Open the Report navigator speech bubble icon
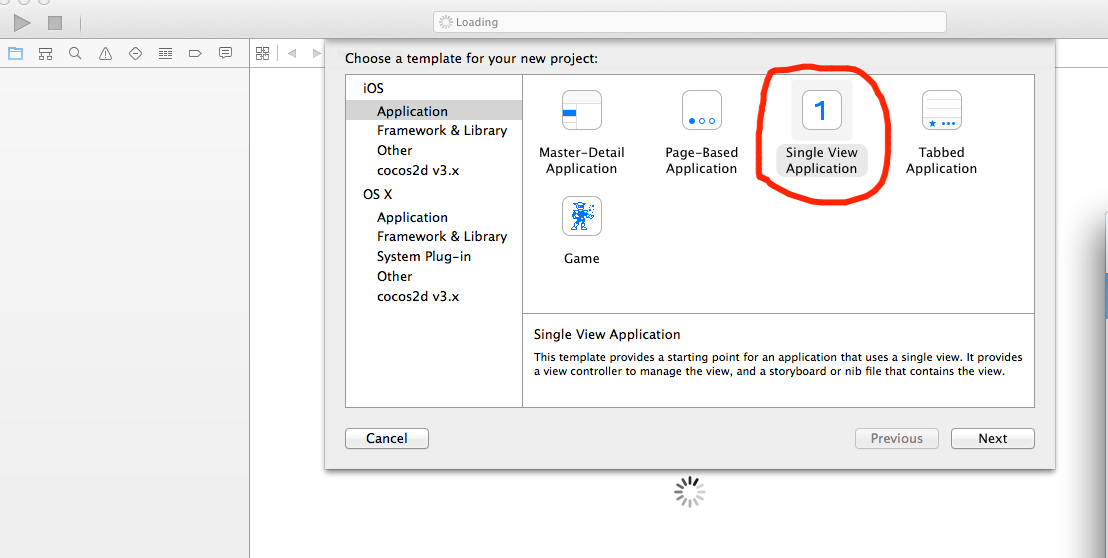The width and height of the screenshot is (1108, 558). (x=225, y=53)
